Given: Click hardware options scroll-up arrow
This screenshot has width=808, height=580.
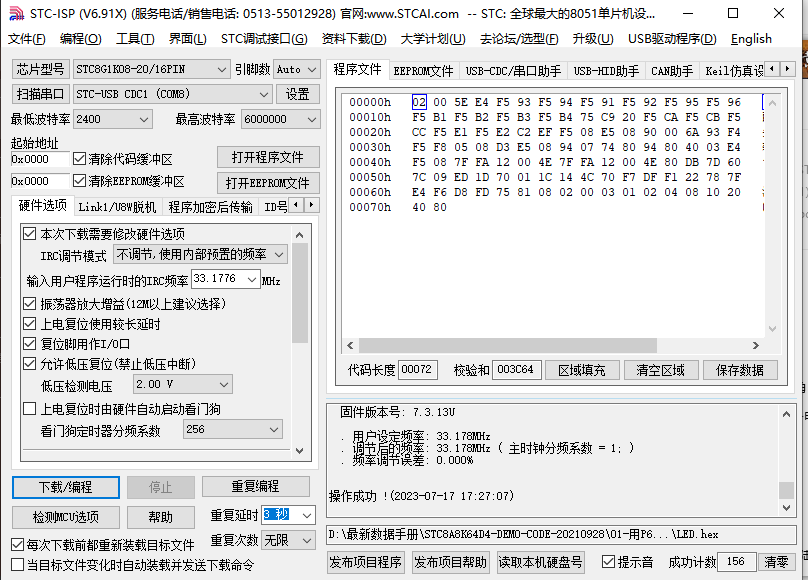Looking at the screenshot, I should [x=300, y=235].
